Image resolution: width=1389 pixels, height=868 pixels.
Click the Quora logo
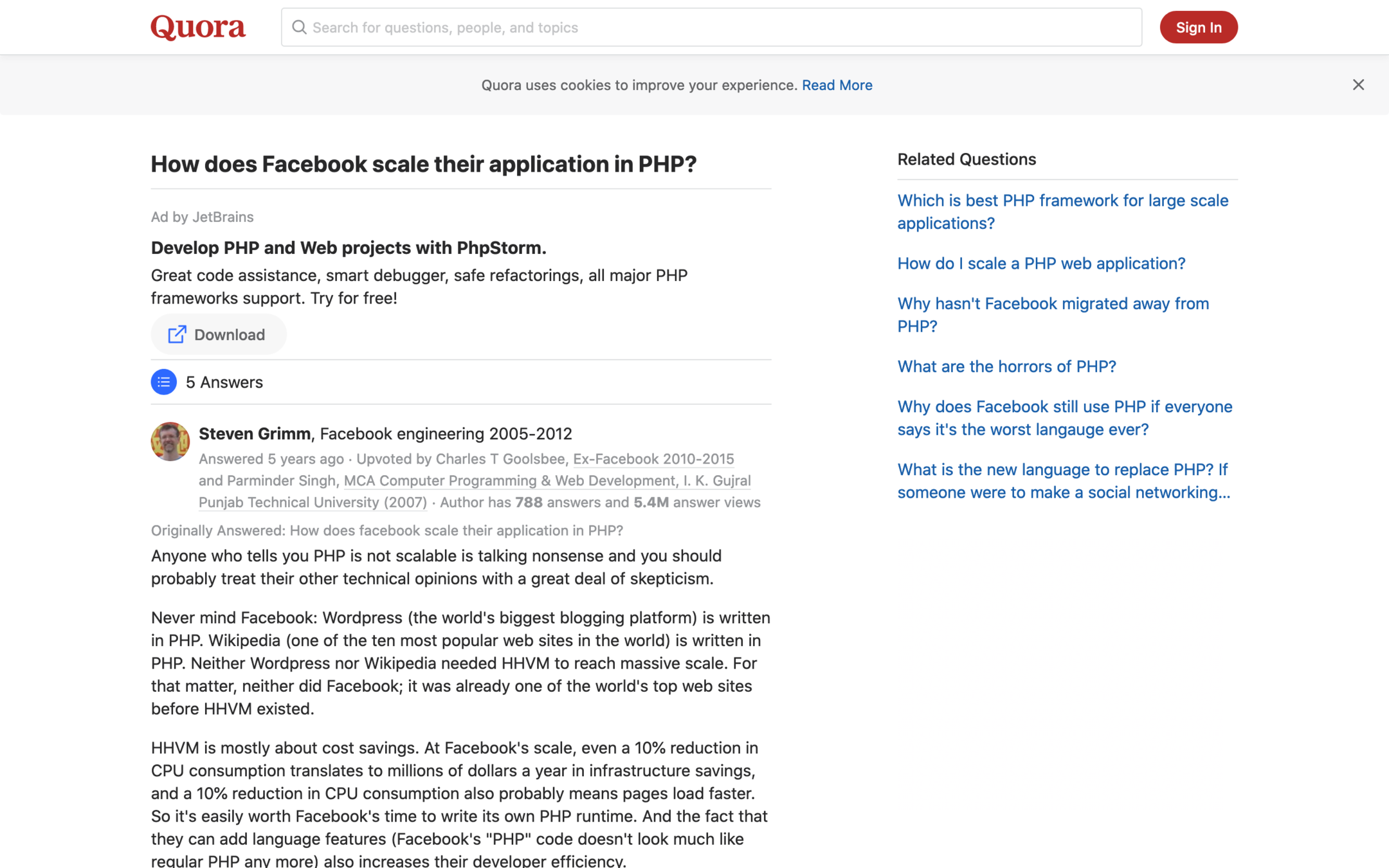coord(198,27)
